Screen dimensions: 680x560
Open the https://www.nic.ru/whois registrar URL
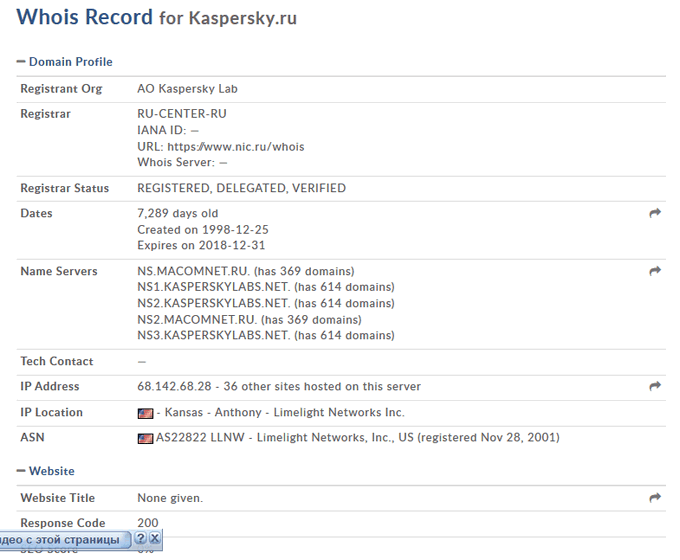[236, 147]
